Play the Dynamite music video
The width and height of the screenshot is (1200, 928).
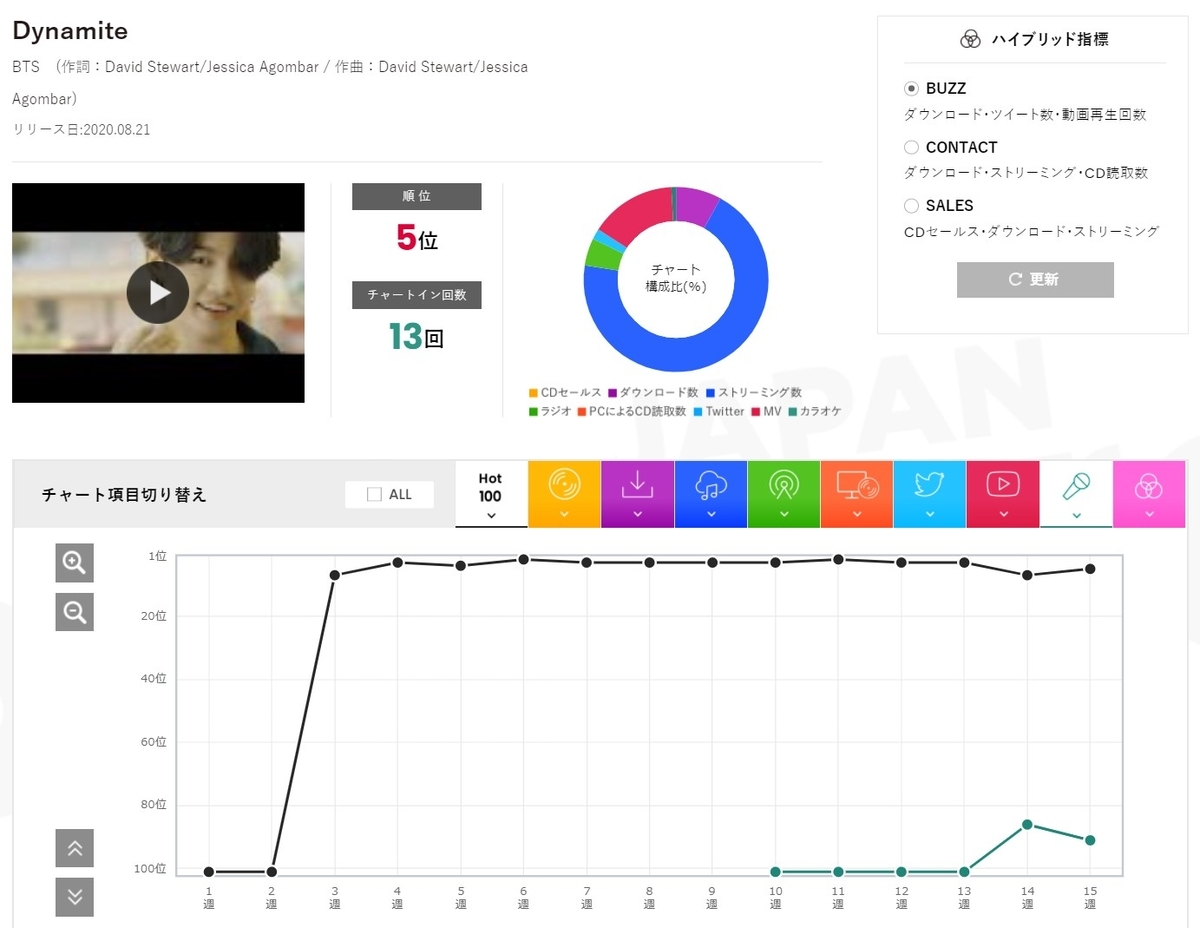pyautogui.click(x=158, y=292)
